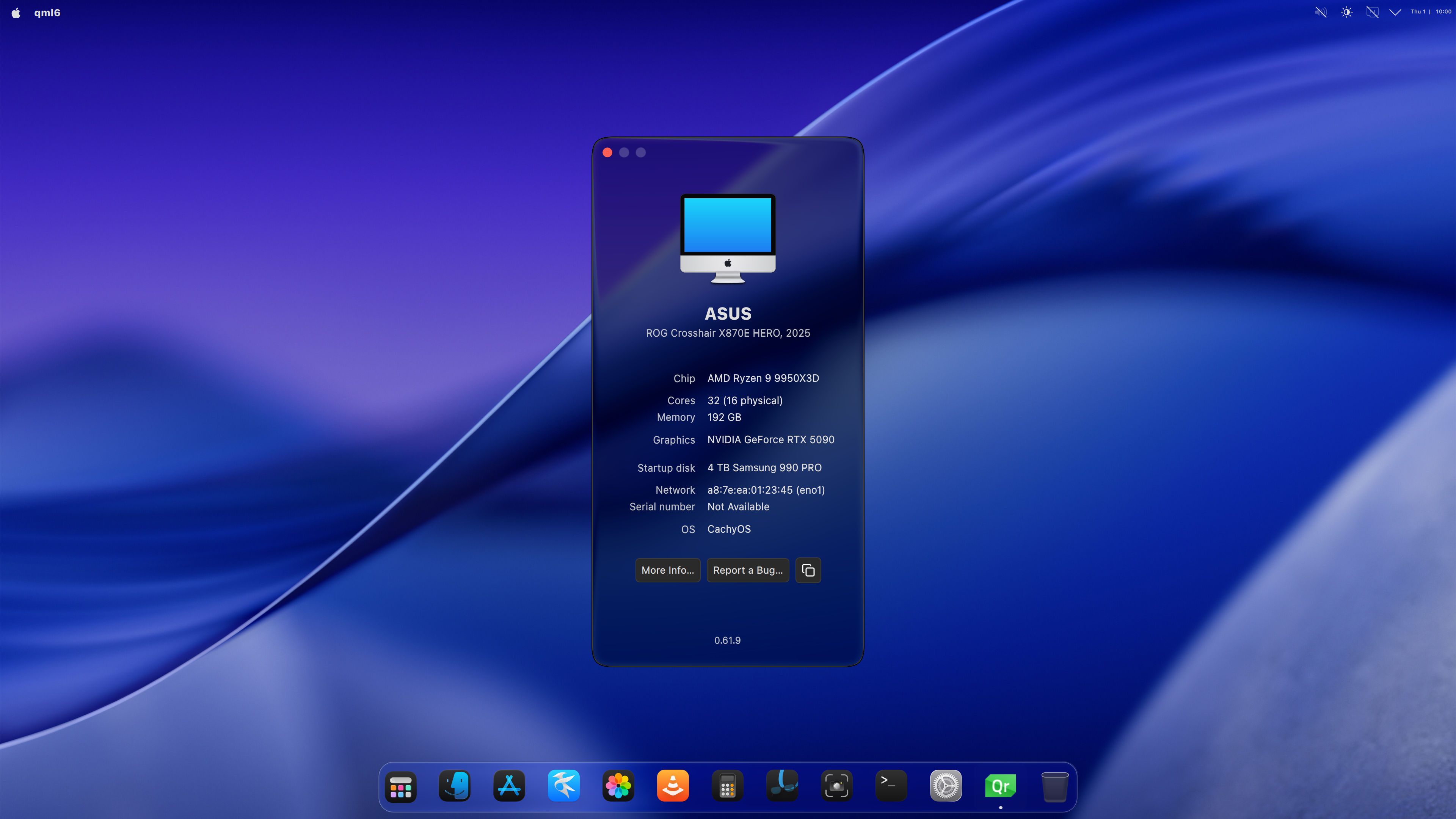This screenshot has height=819, width=1456.
Task: Click the Report a Bug... button
Action: click(748, 570)
